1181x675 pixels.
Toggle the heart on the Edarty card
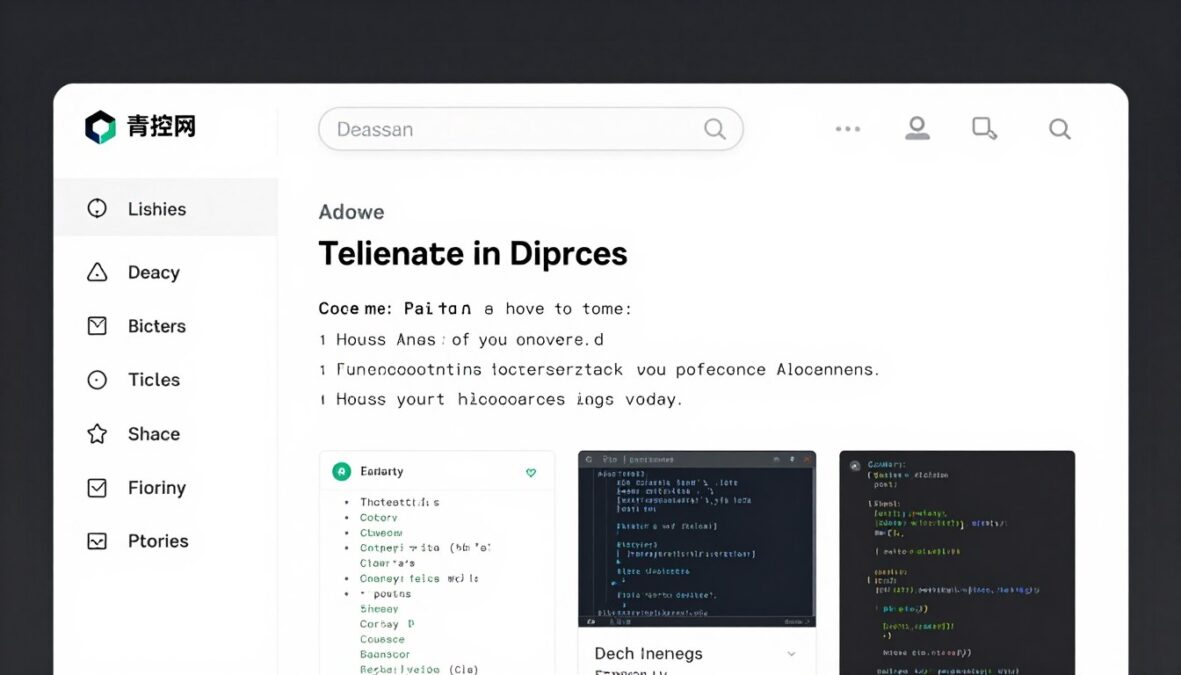[x=531, y=470]
